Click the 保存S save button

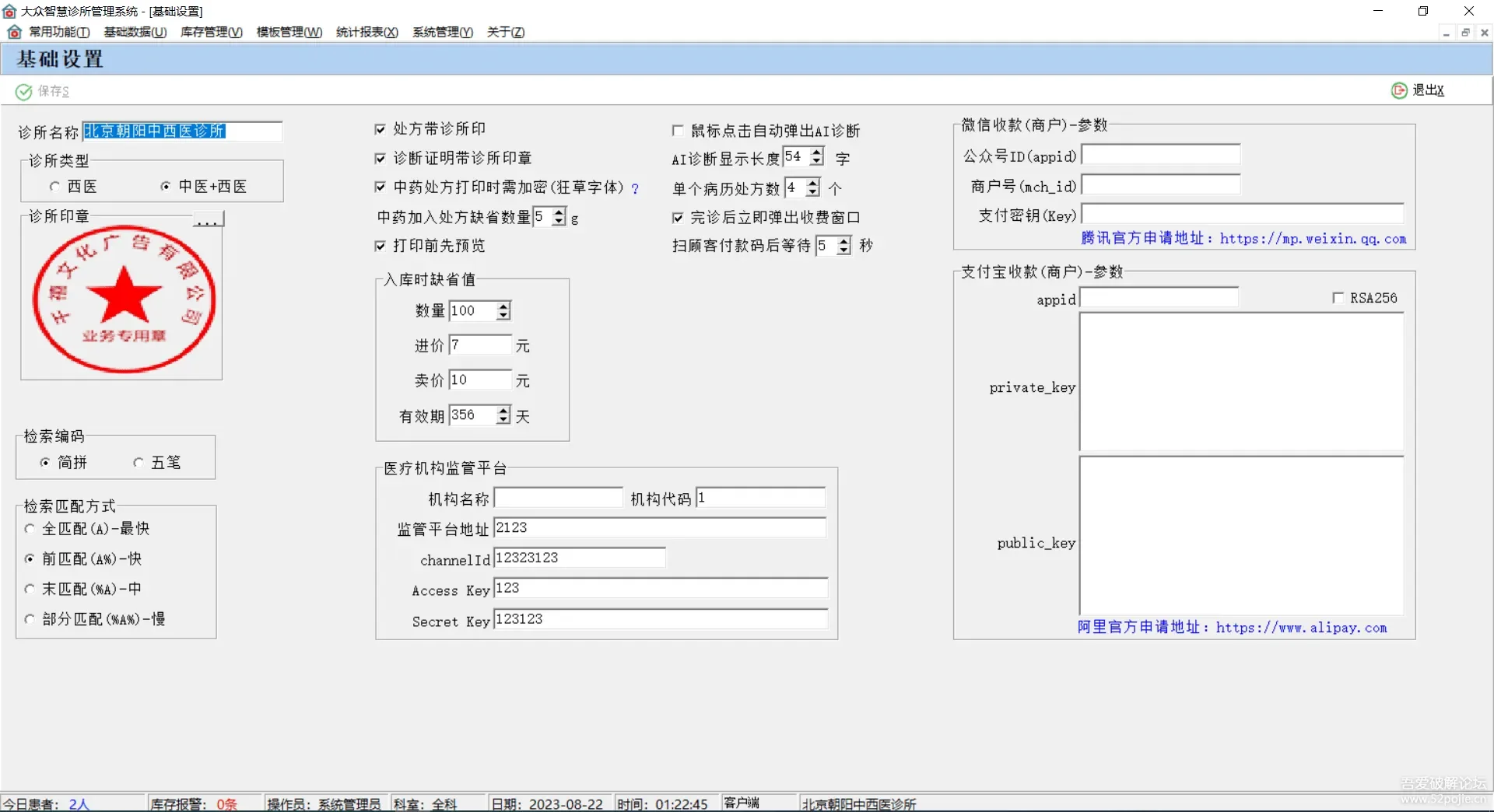click(x=43, y=92)
